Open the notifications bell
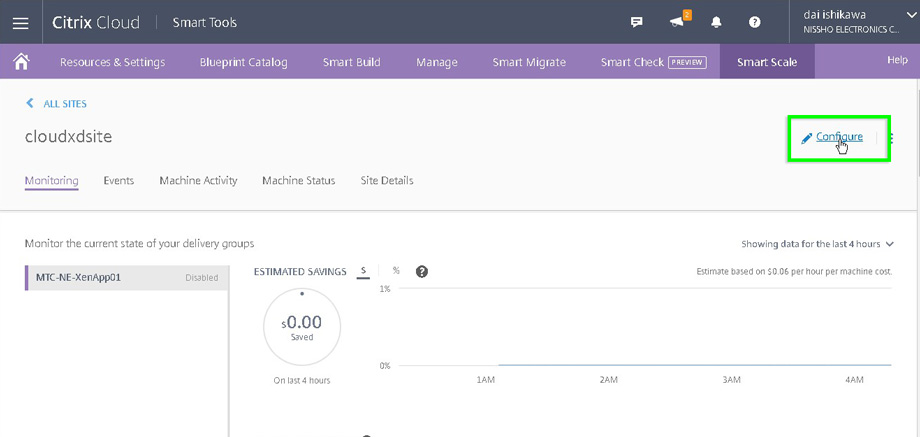 [x=716, y=22]
